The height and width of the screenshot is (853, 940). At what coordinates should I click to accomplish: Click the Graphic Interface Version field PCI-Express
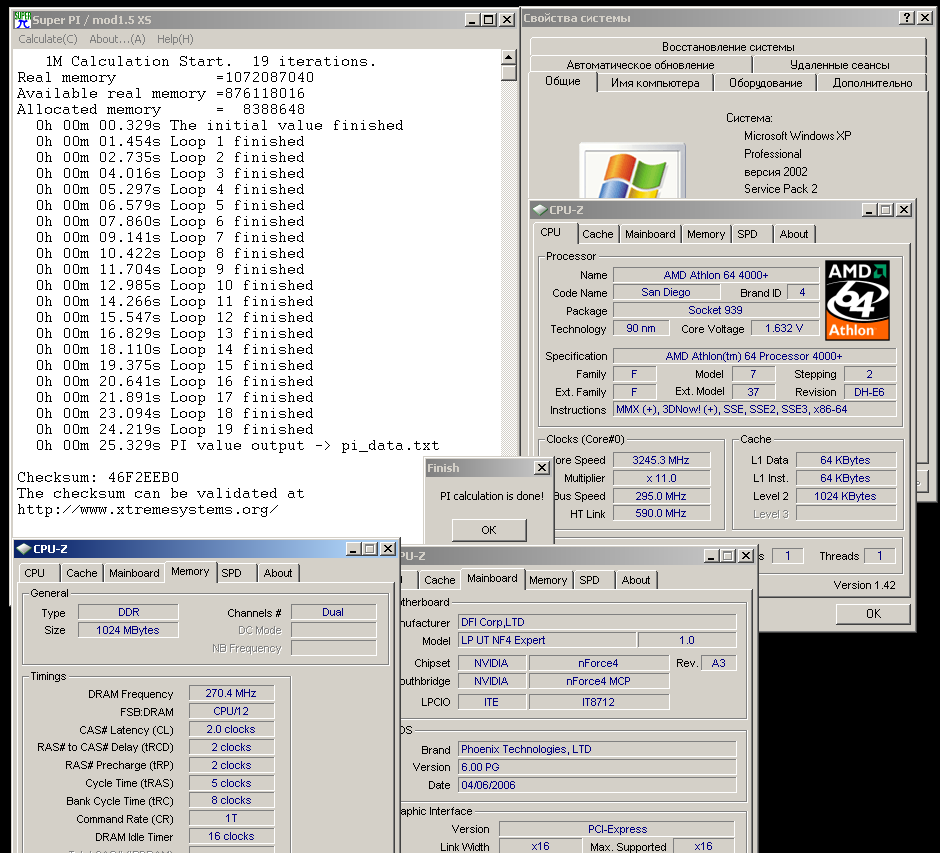point(617,829)
